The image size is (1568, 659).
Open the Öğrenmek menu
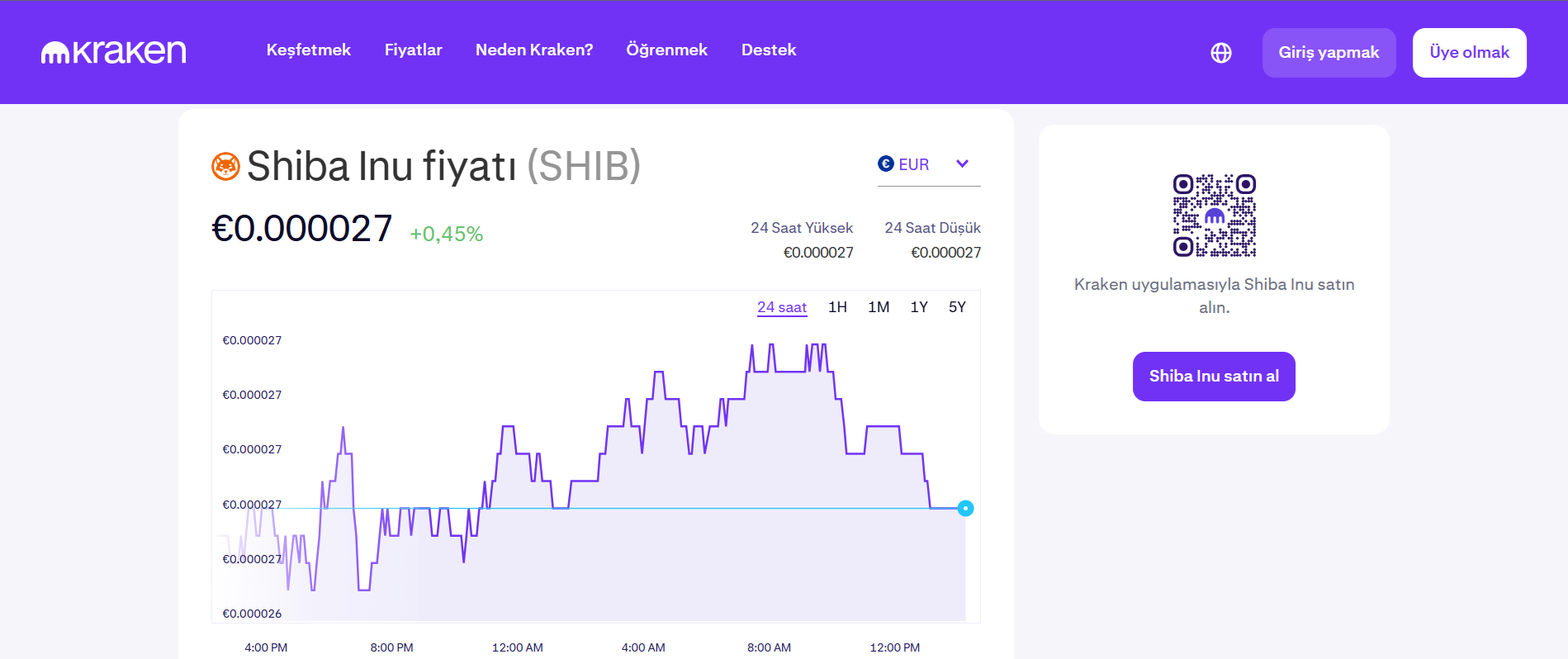(667, 50)
